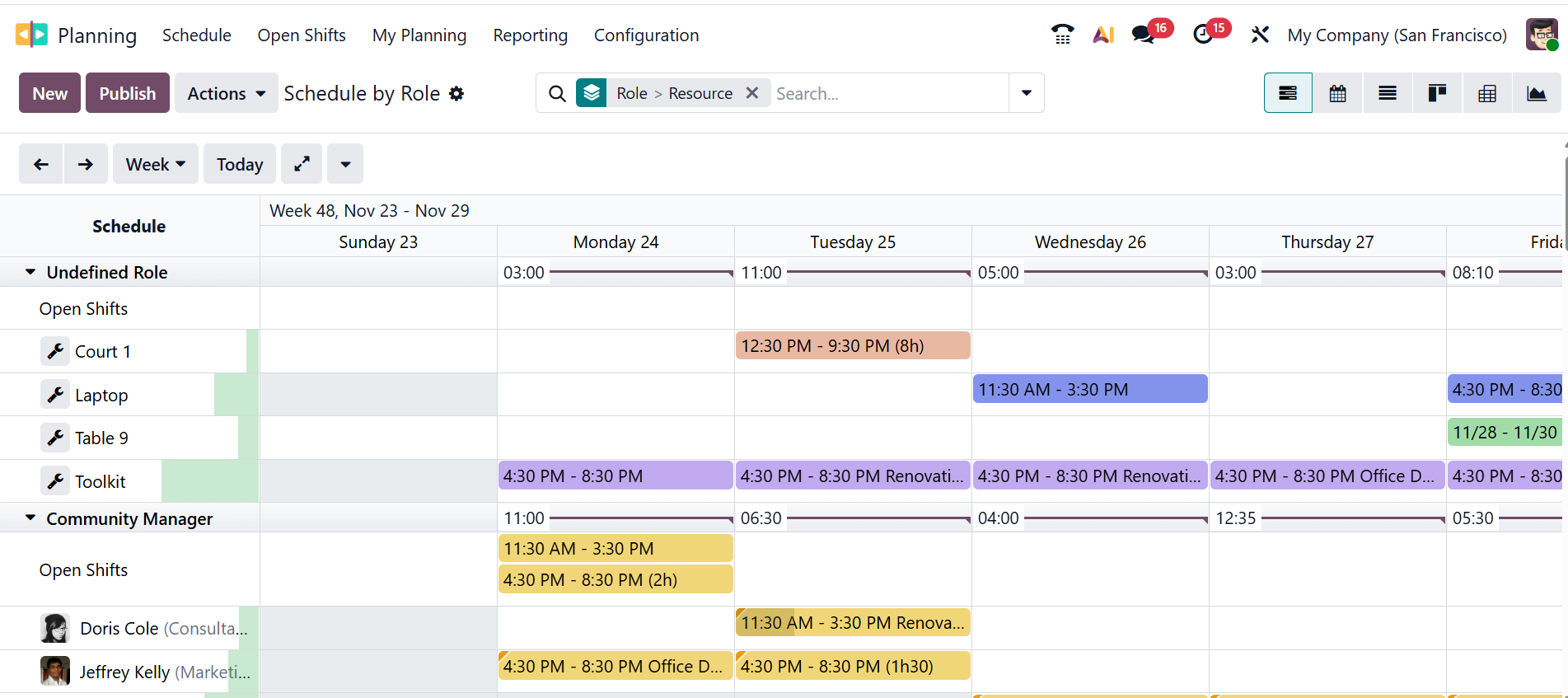Image resolution: width=1568 pixels, height=698 pixels.
Task: Open the Week scale dropdown
Action: pos(155,164)
